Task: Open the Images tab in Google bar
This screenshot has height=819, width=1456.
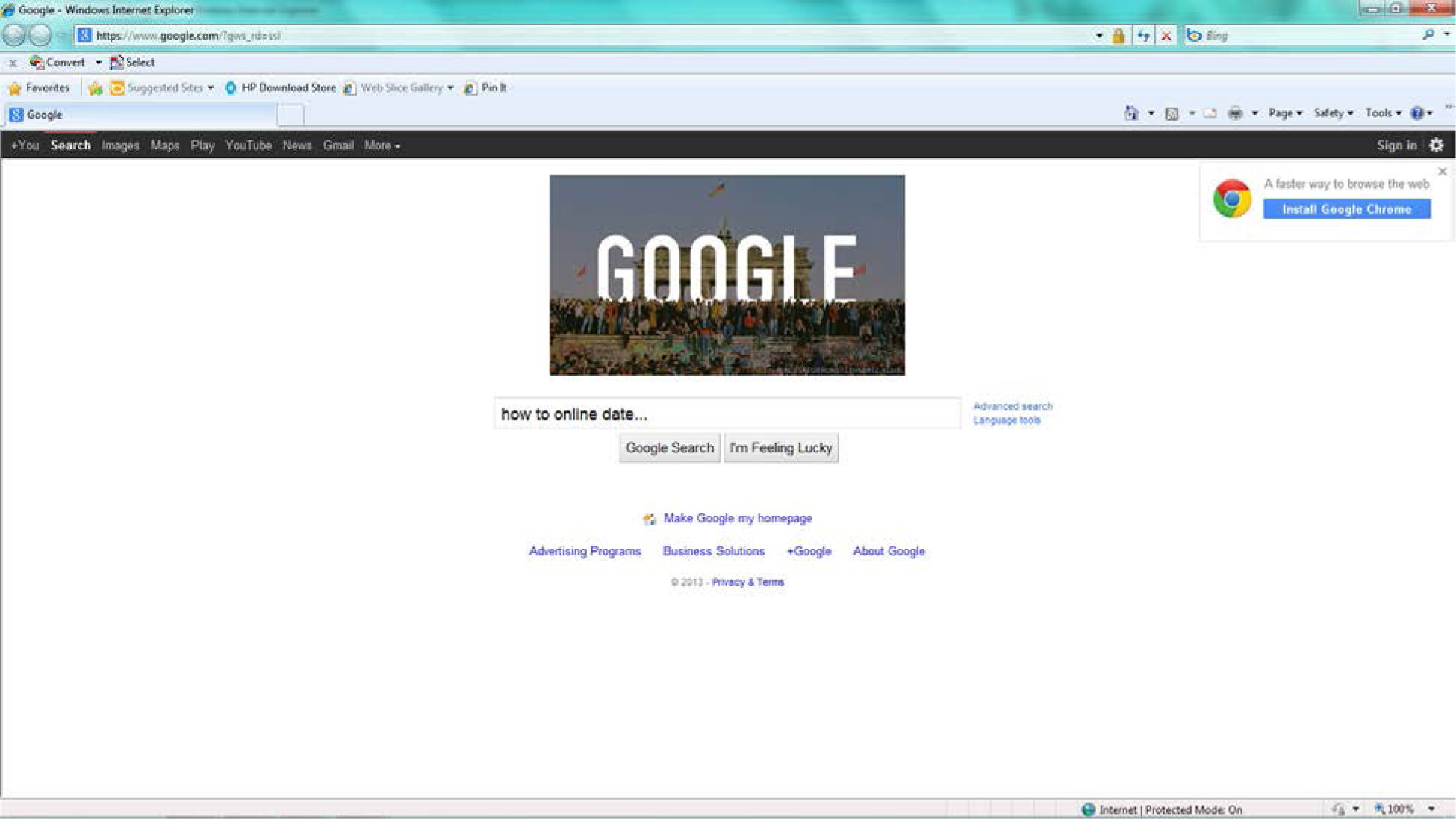Action: point(120,146)
